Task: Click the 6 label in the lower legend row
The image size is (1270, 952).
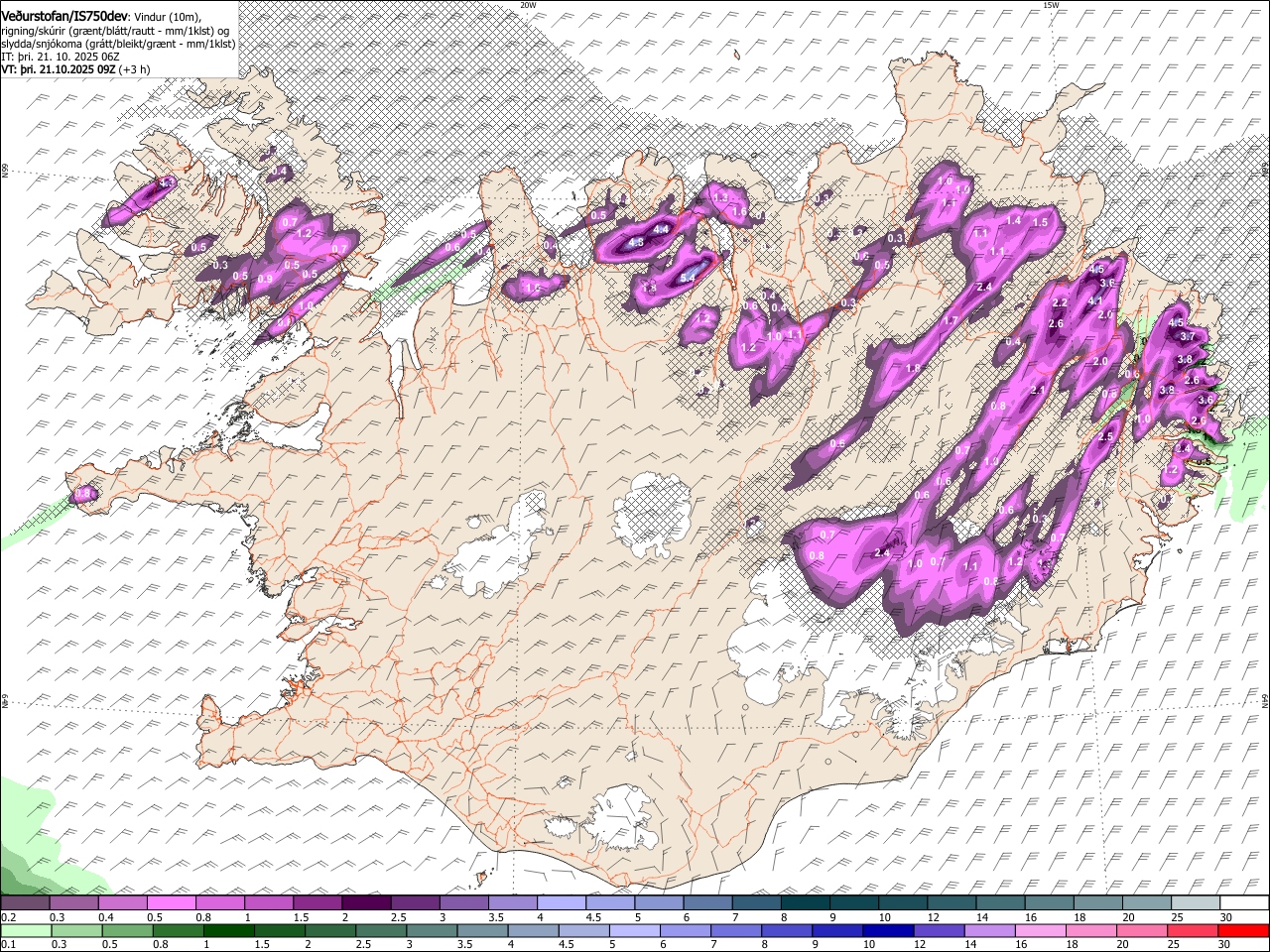Action: tap(665, 945)
